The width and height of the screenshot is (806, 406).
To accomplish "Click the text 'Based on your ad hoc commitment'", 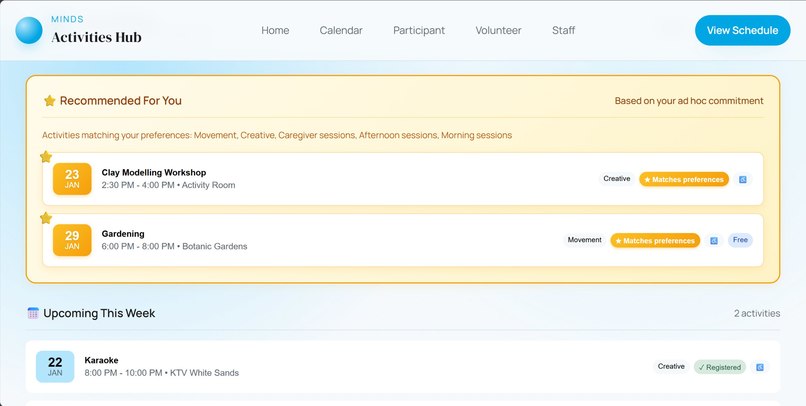I will 689,101.
